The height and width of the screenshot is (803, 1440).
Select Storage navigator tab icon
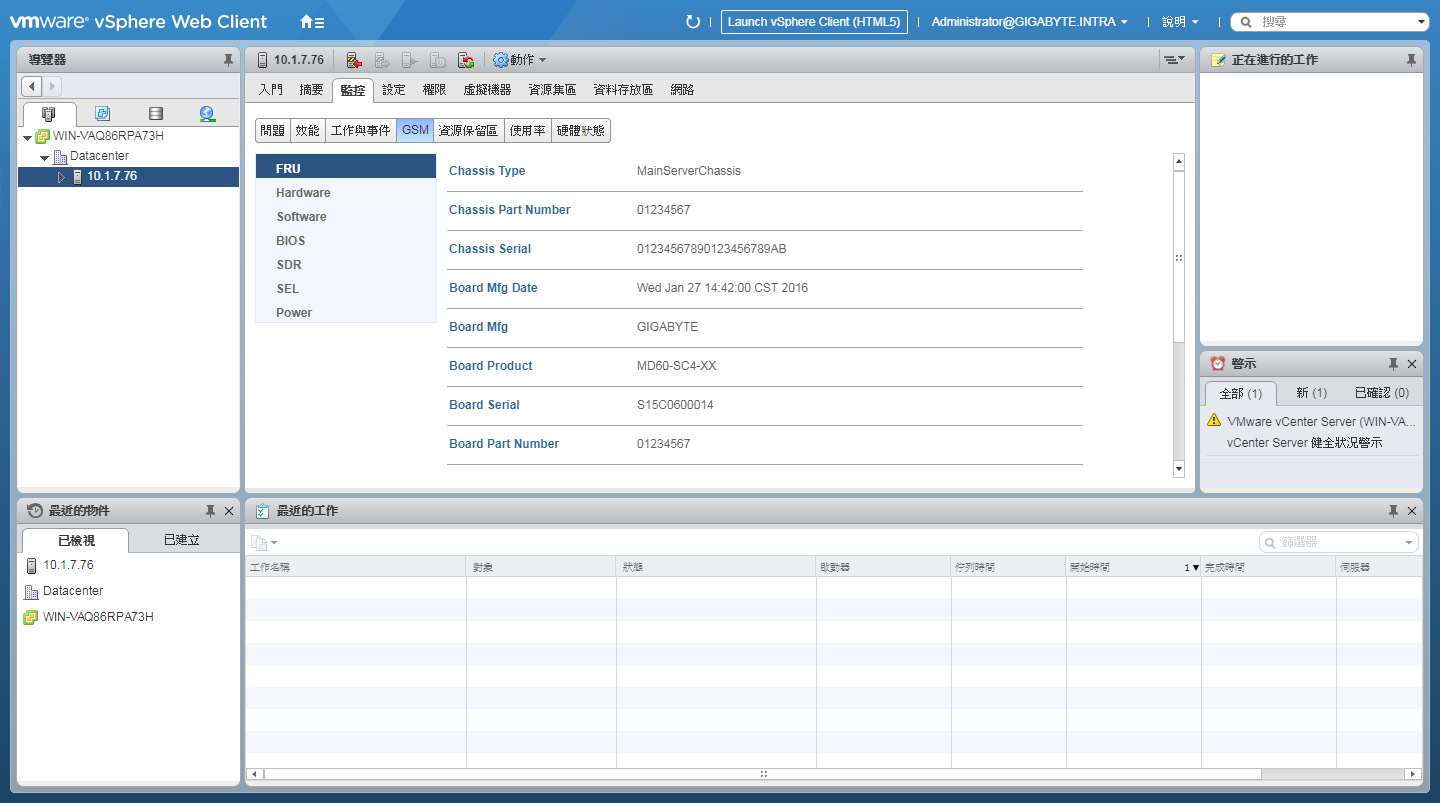155,113
